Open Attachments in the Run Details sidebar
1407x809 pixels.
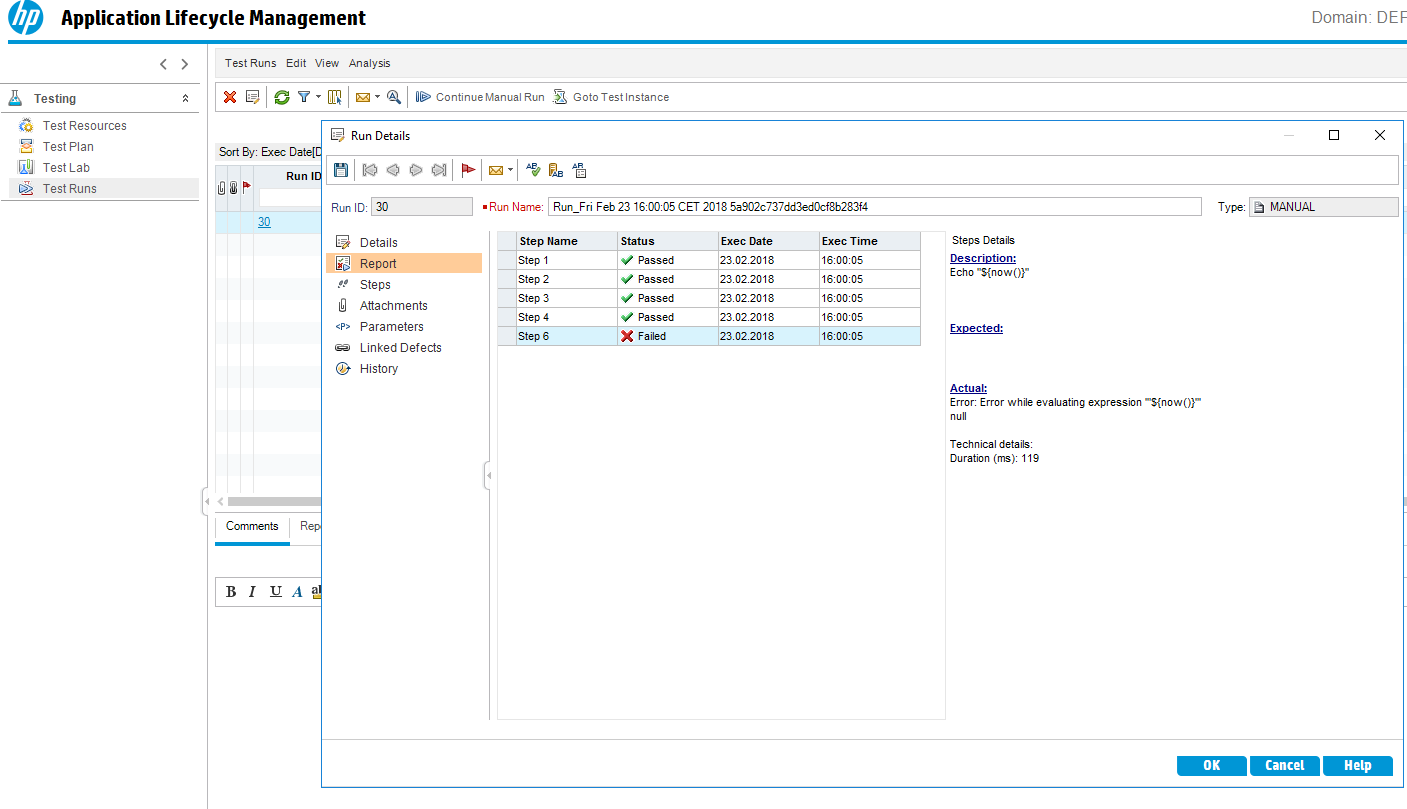click(x=394, y=306)
